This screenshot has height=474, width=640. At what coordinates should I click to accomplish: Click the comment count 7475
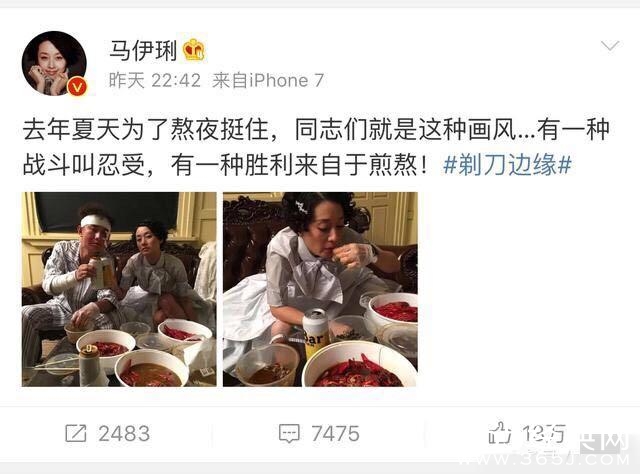(335, 434)
